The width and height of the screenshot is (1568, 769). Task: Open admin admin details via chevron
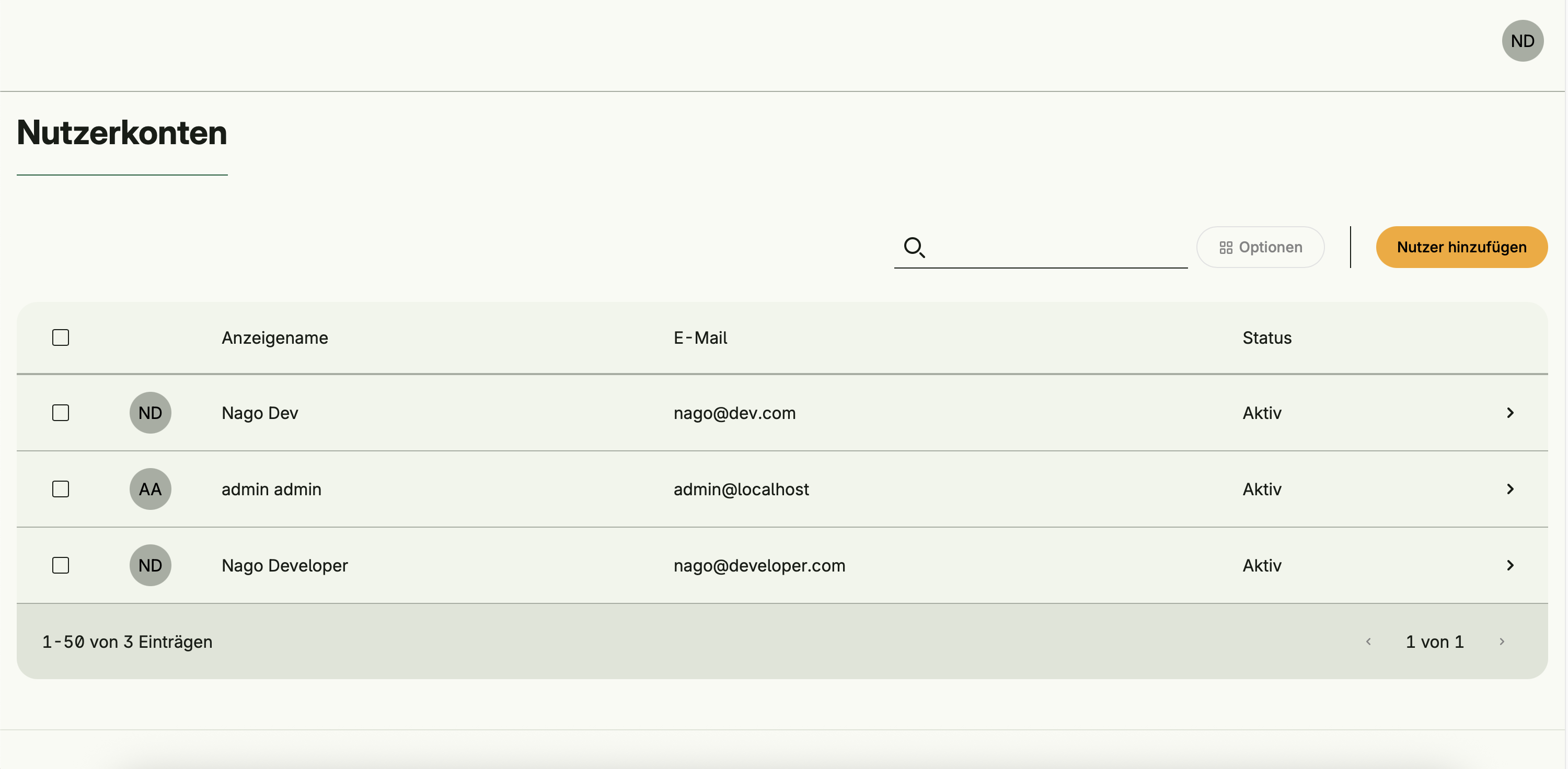[x=1510, y=488]
